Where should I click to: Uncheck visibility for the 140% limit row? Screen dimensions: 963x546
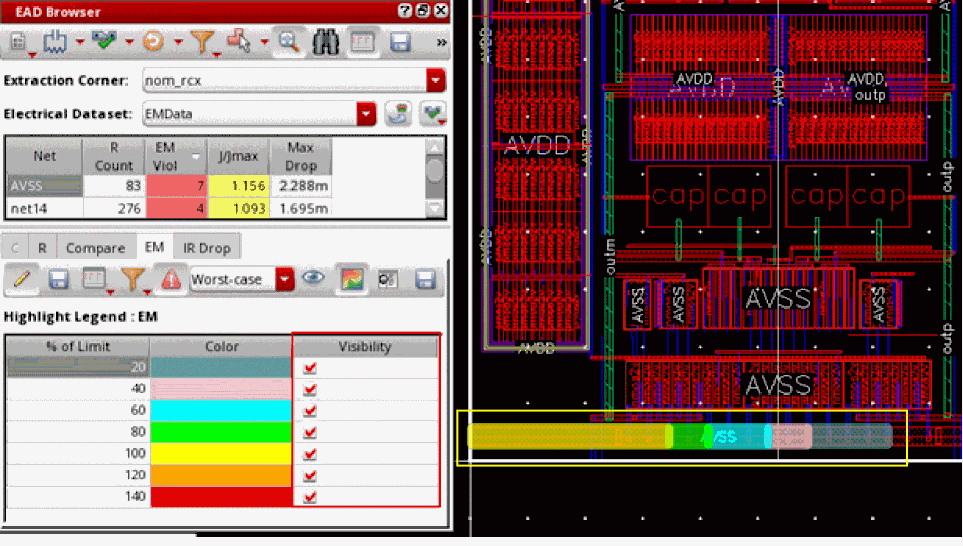(x=310, y=496)
